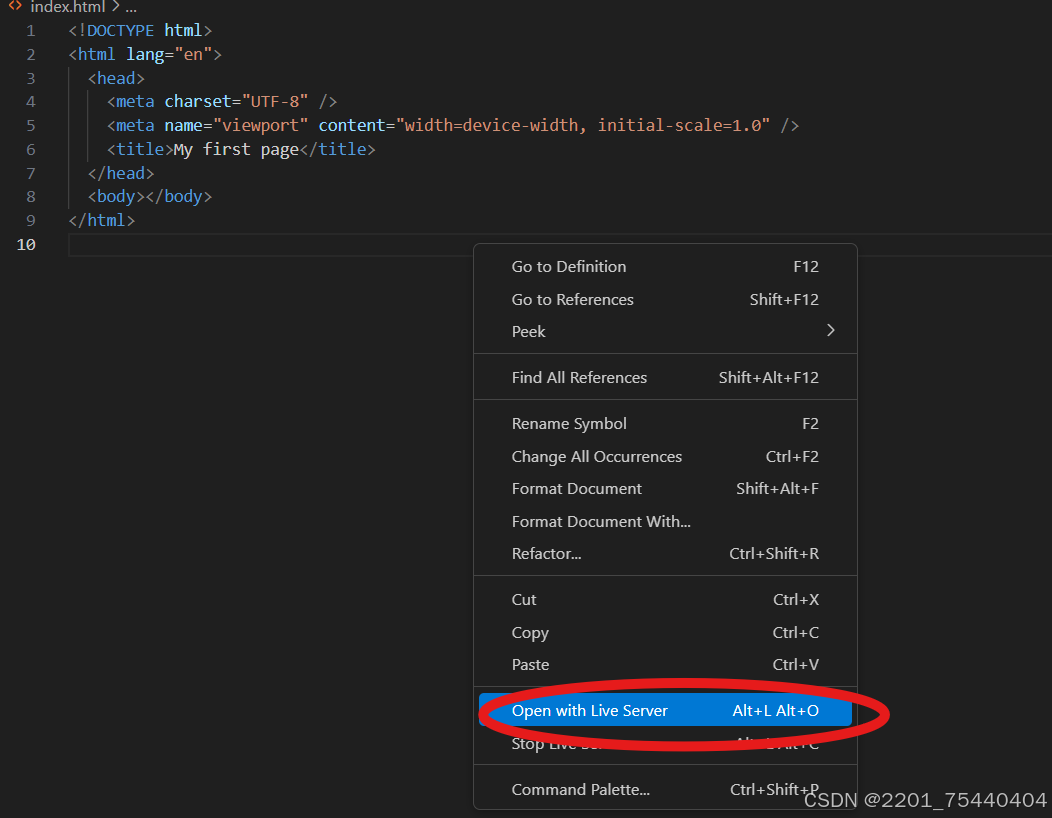Open Command Palette... from context menu
1052x818 pixels.
665,789
